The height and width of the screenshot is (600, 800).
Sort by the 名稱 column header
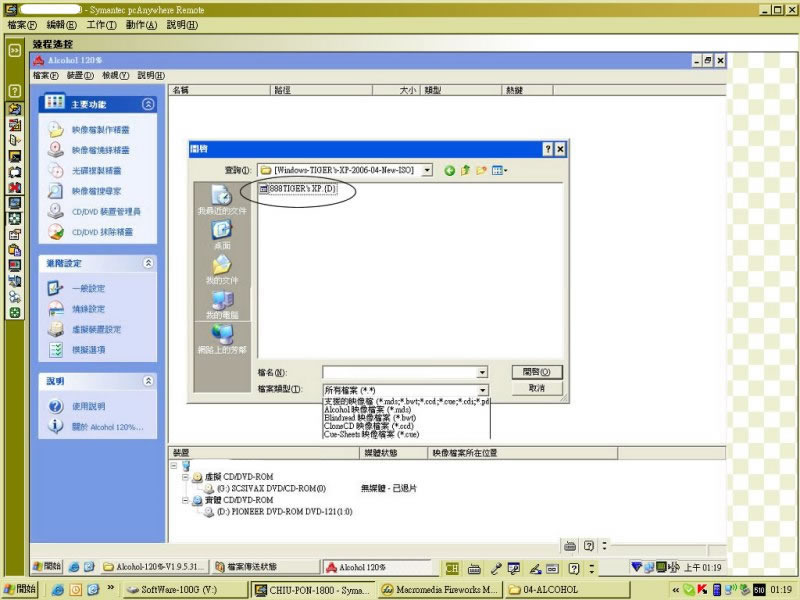tap(219, 90)
